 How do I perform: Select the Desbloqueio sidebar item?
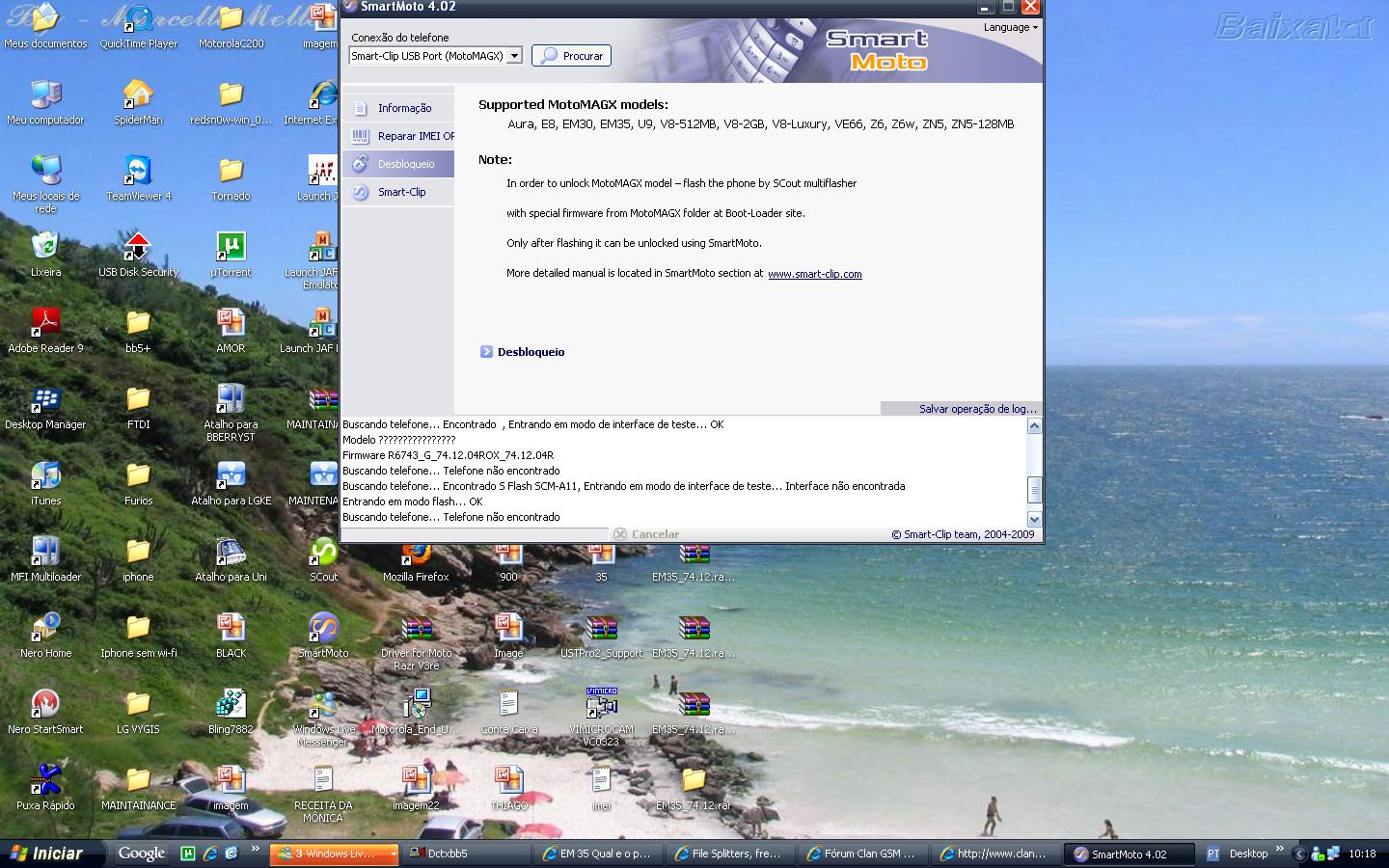tap(398, 164)
